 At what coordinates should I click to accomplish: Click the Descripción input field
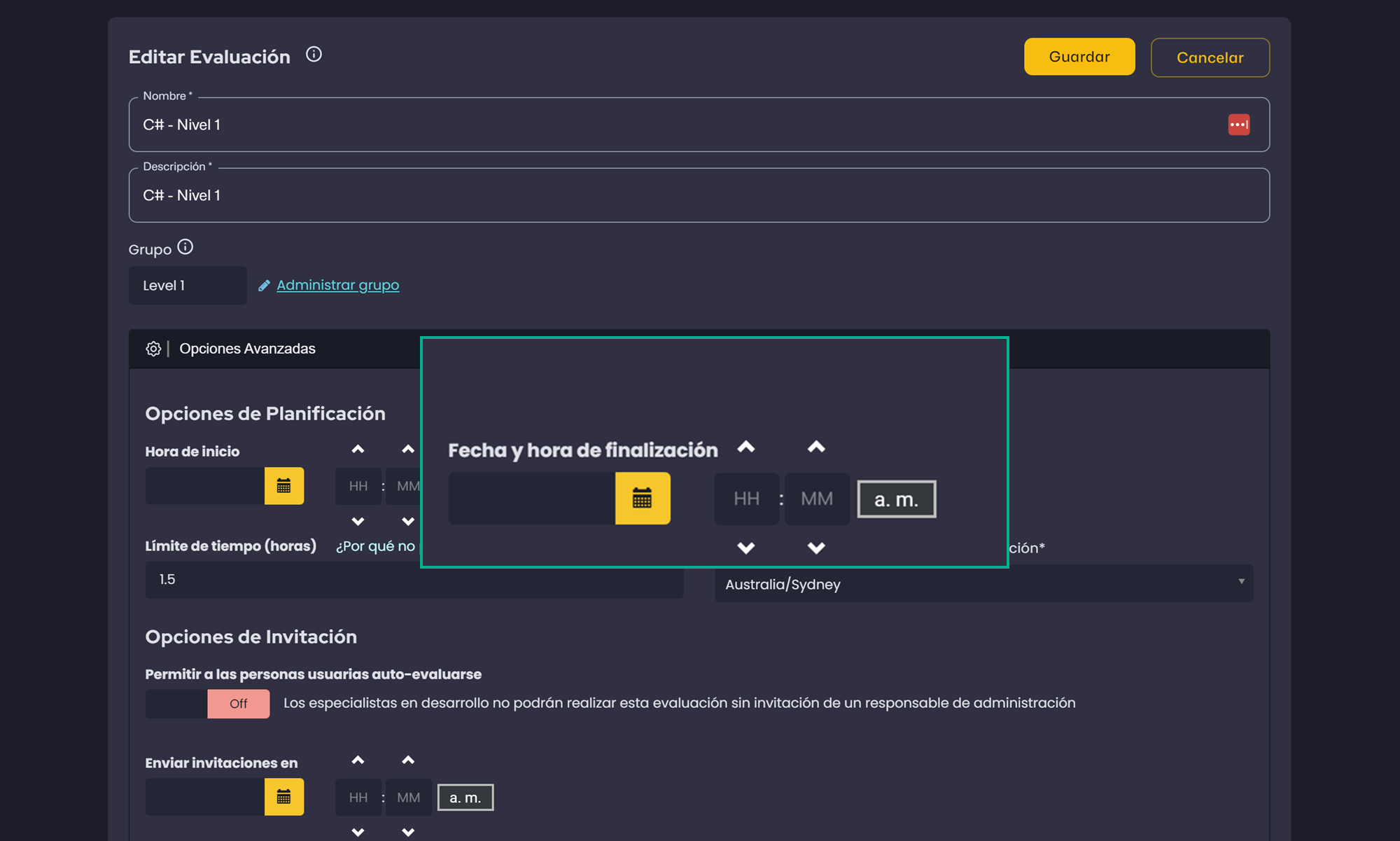pyautogui.click(x=699, y=195)
